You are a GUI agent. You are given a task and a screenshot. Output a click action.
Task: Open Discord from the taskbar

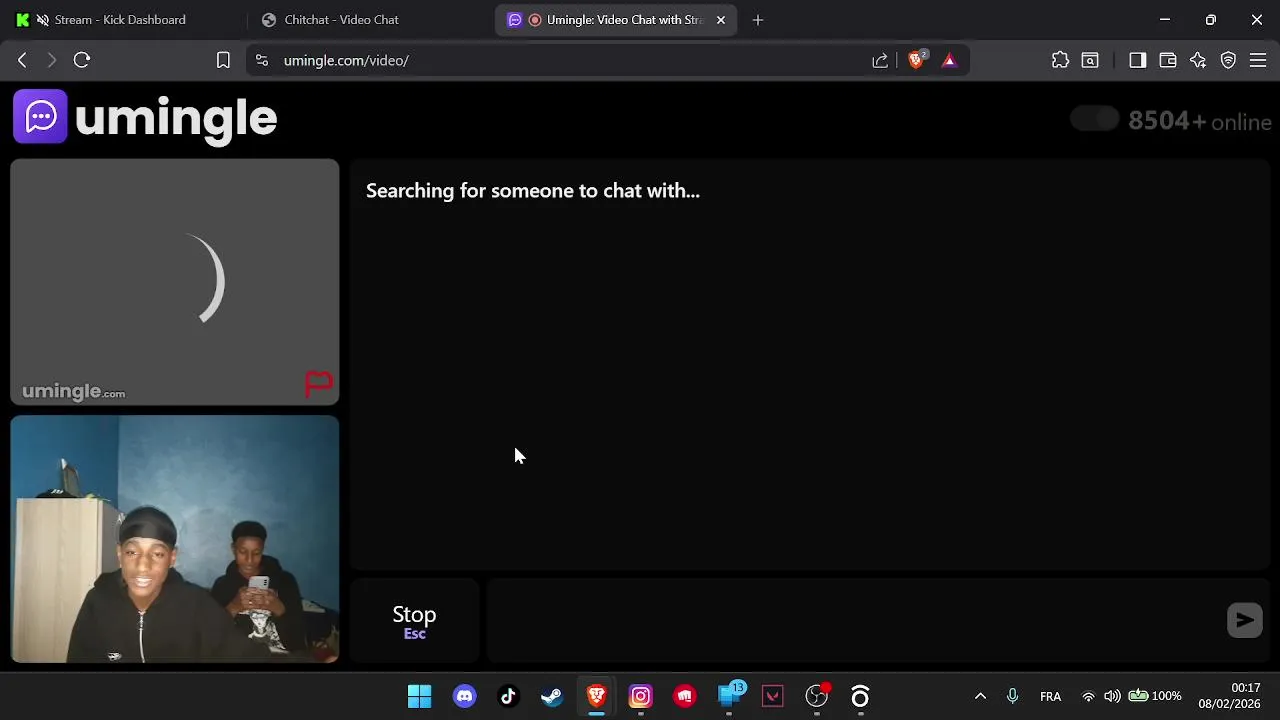[x=464, y=696]
